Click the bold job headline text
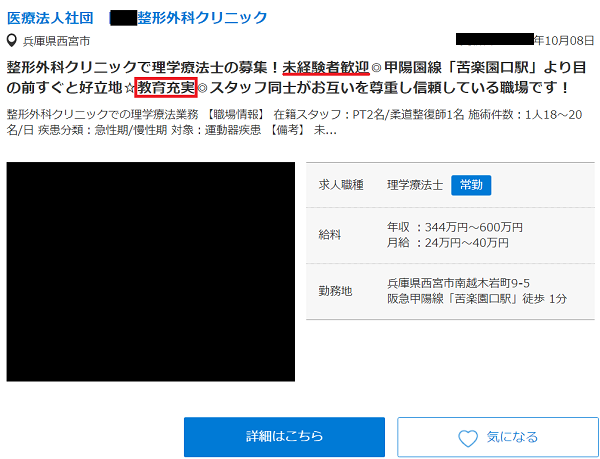The image size is (600, 459). 297,78
